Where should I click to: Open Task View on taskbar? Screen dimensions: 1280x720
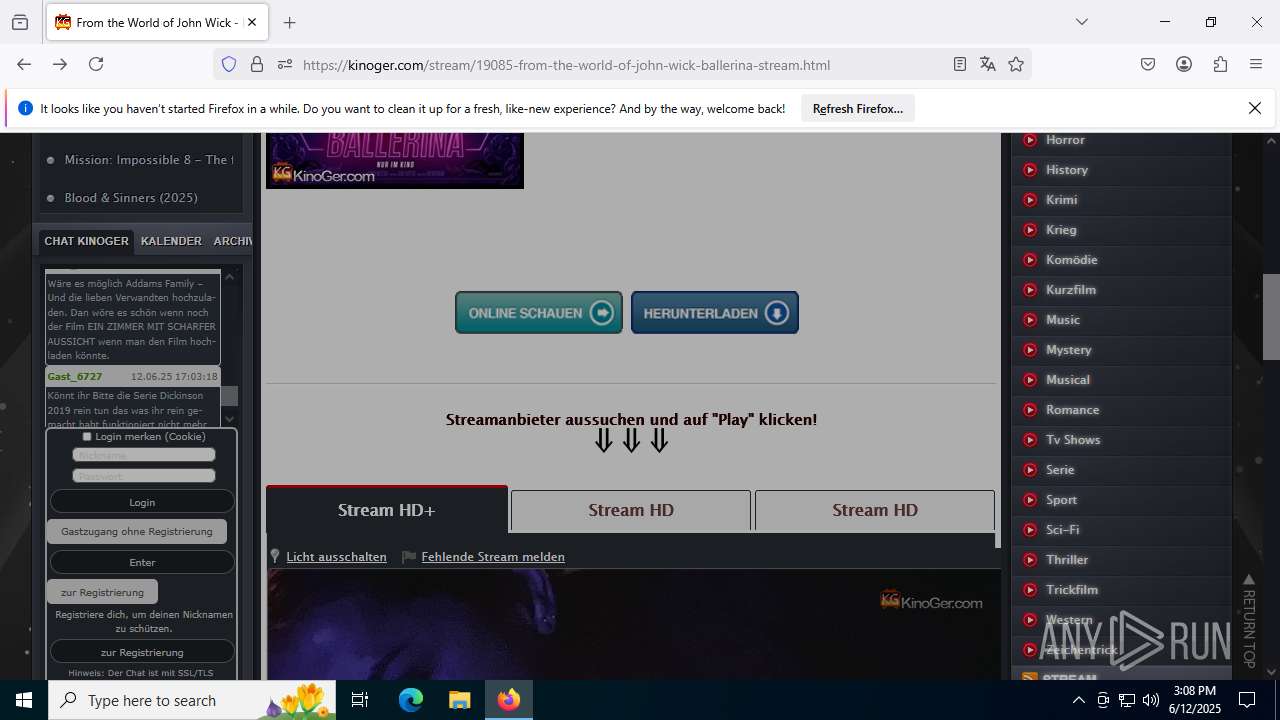361,700
